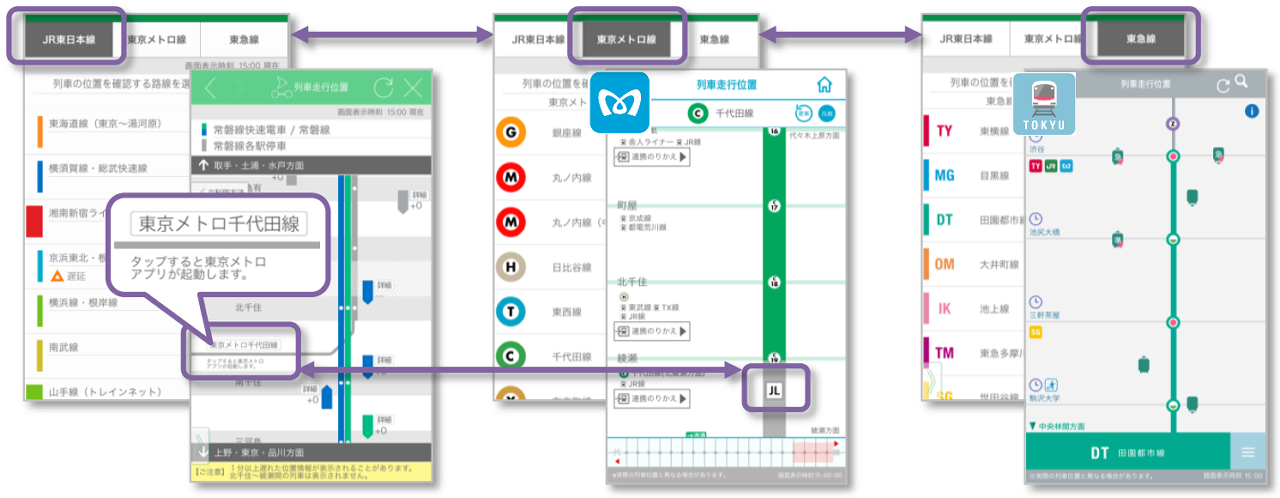This screenshot has width=1280, height=498.
Task: Open the hamburger menu beside DT 田園都市線
Action: (x=1248, y=452)
